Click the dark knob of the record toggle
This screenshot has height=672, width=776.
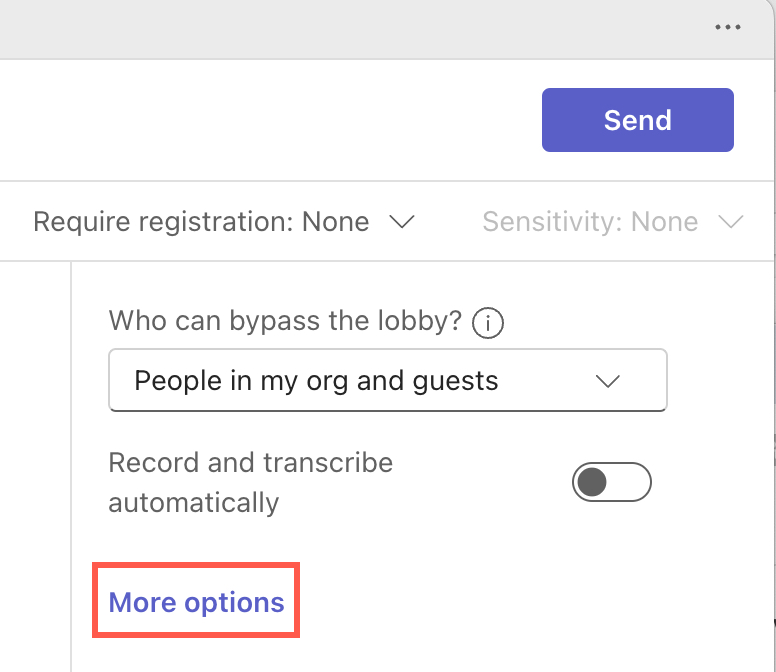point(593,482)
